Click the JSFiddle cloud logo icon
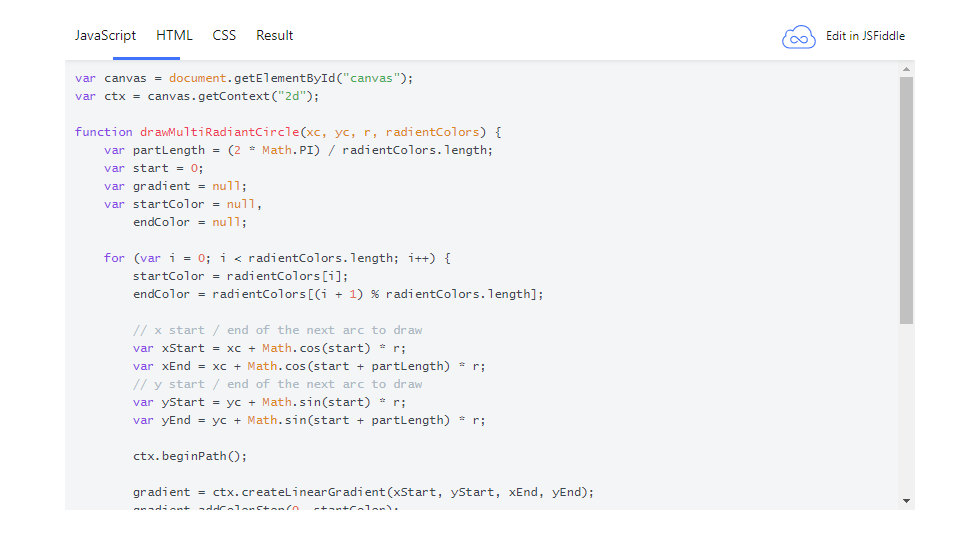980x536 pixels. click(x=799, y=37)
